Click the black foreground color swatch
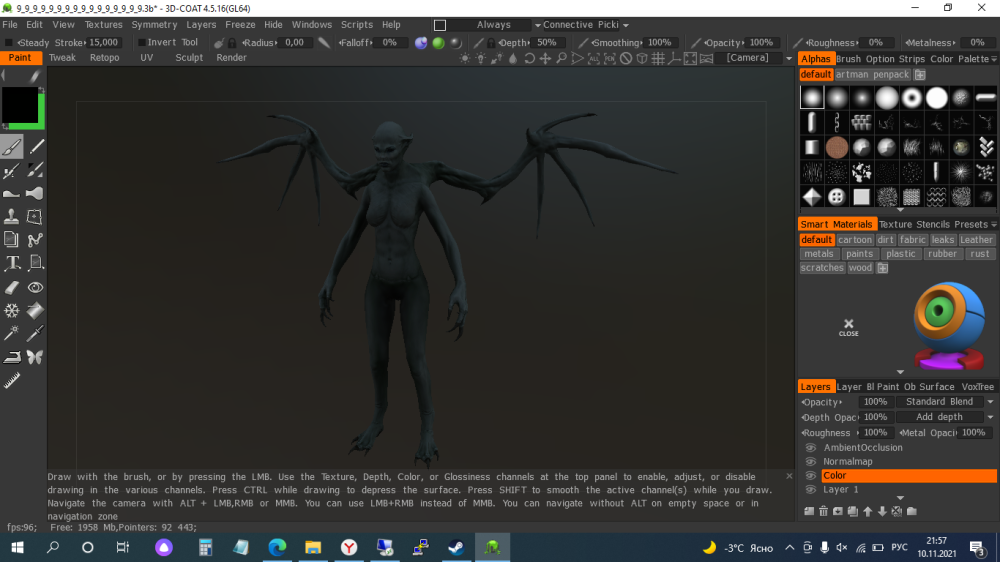The width and height of the screenshot is (1000, 562). (x=20, y=105)
